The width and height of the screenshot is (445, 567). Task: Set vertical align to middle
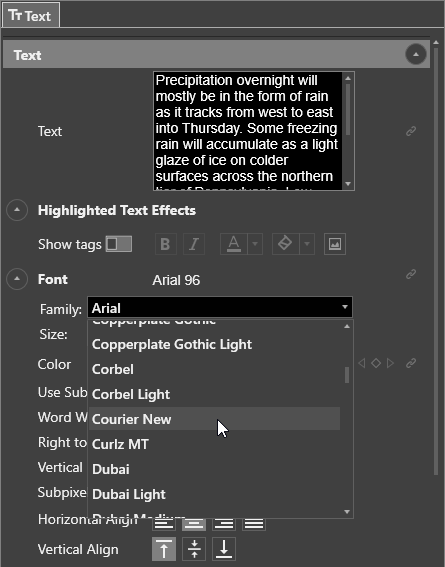coord(194,549)
